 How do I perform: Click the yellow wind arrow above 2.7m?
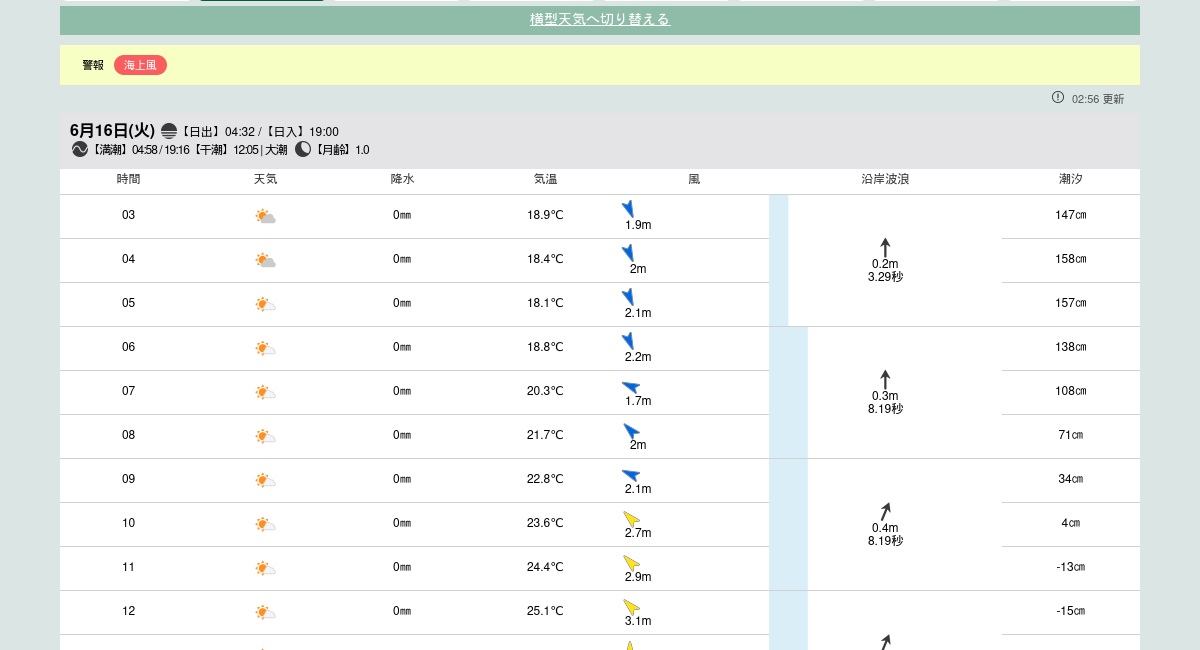(x=632, y=519)
